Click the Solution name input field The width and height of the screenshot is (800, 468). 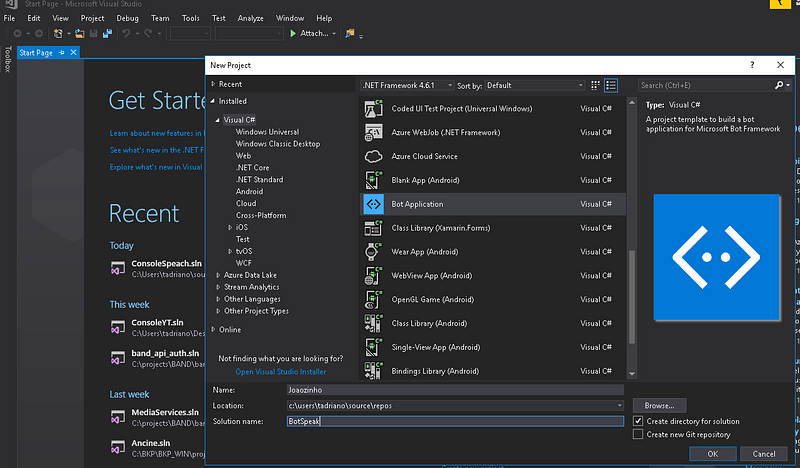pos(455,421)
